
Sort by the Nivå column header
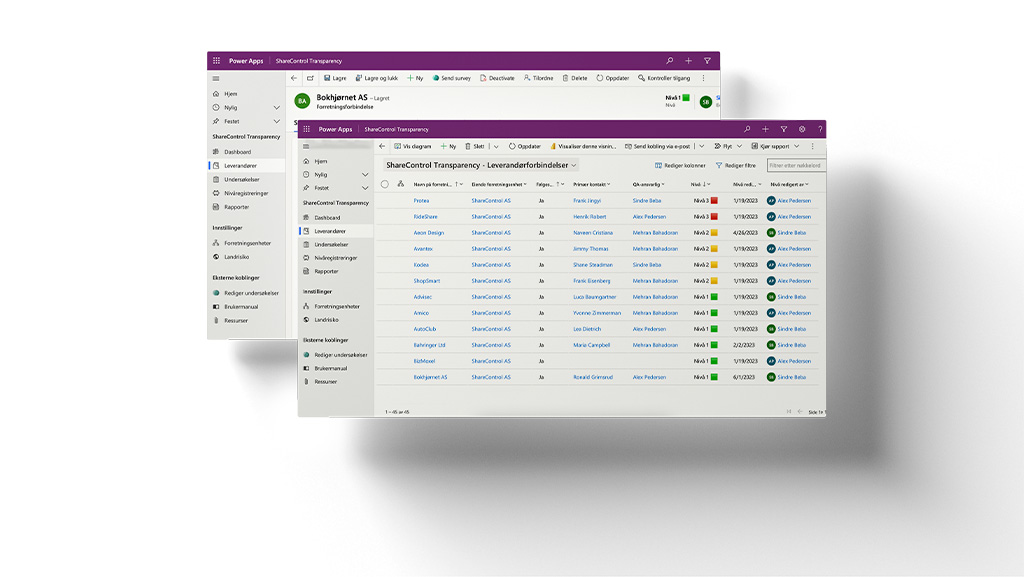click(701, 185)
